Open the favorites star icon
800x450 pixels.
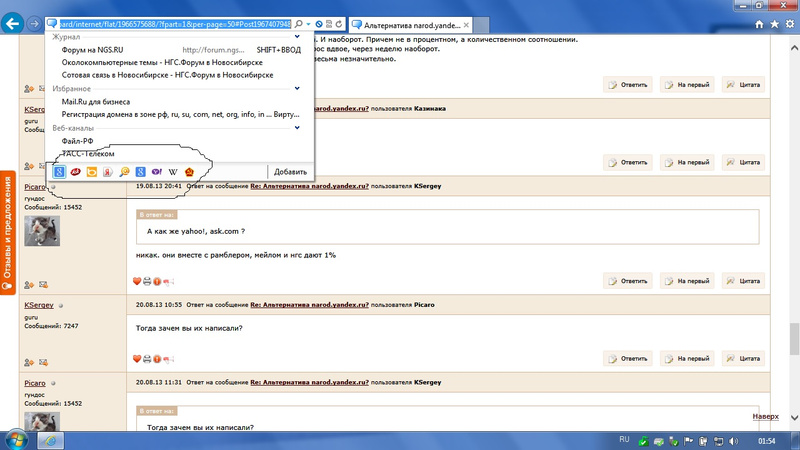point(774,24)
